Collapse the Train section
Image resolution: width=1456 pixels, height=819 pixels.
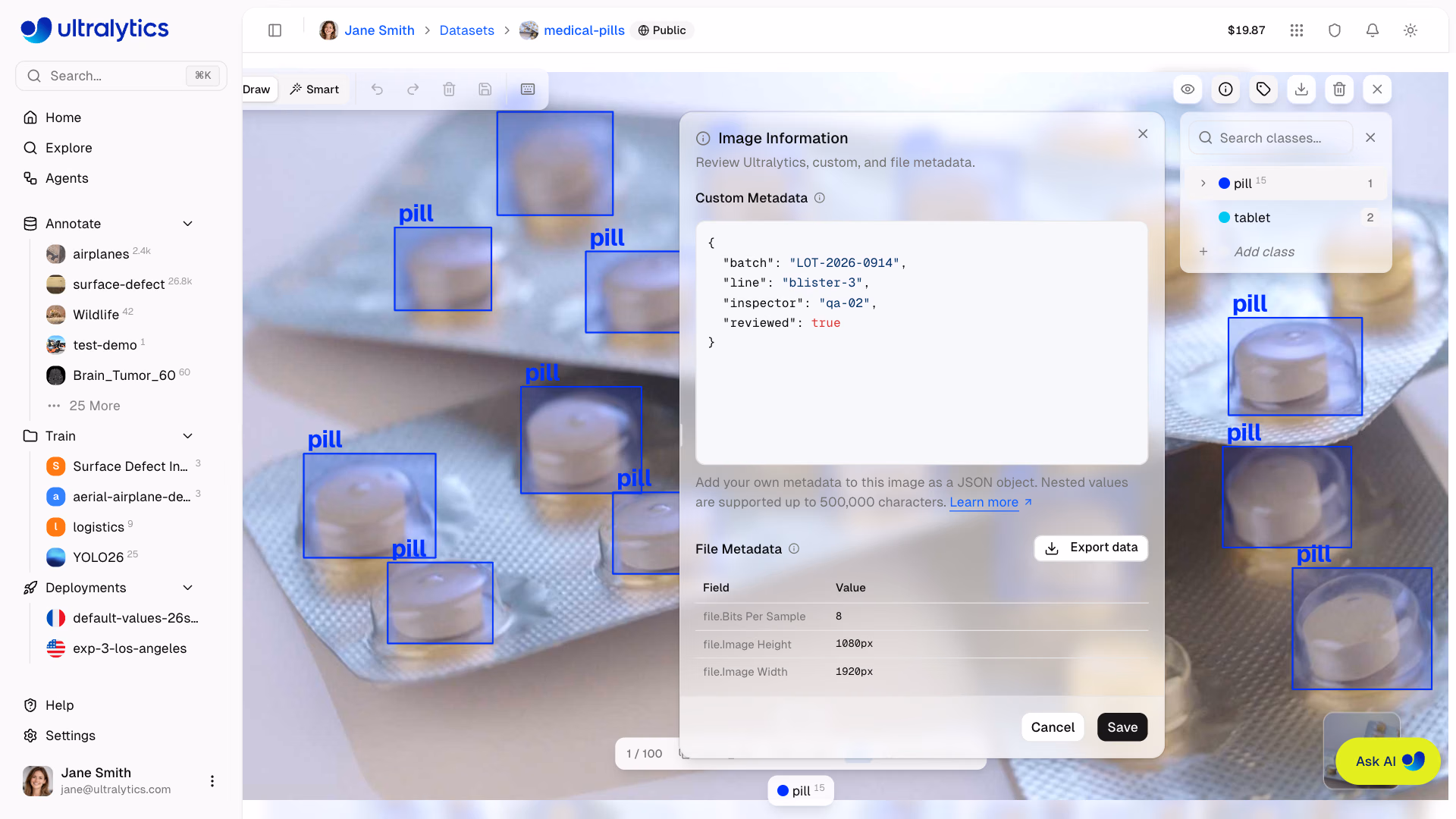[x=188, y=436]
